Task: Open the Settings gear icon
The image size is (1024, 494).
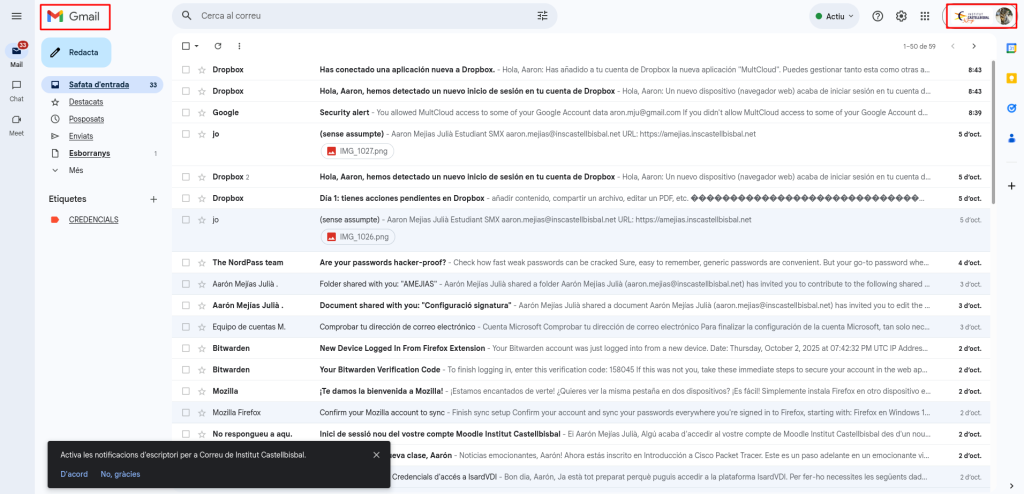Action: [x=901, y=16]
